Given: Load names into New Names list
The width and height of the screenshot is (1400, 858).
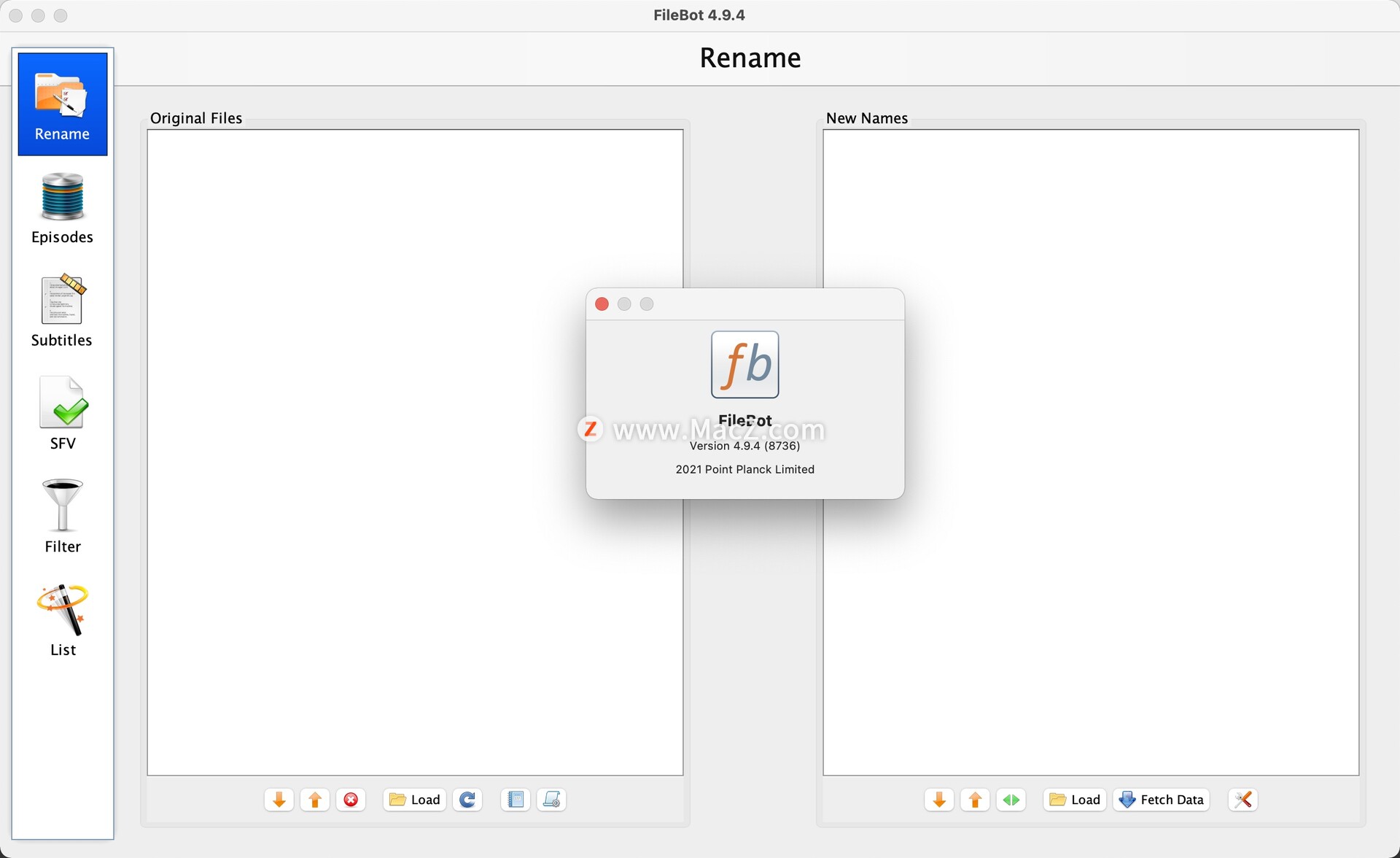Looking at the screenshot, I should (x=1075, y=800).
